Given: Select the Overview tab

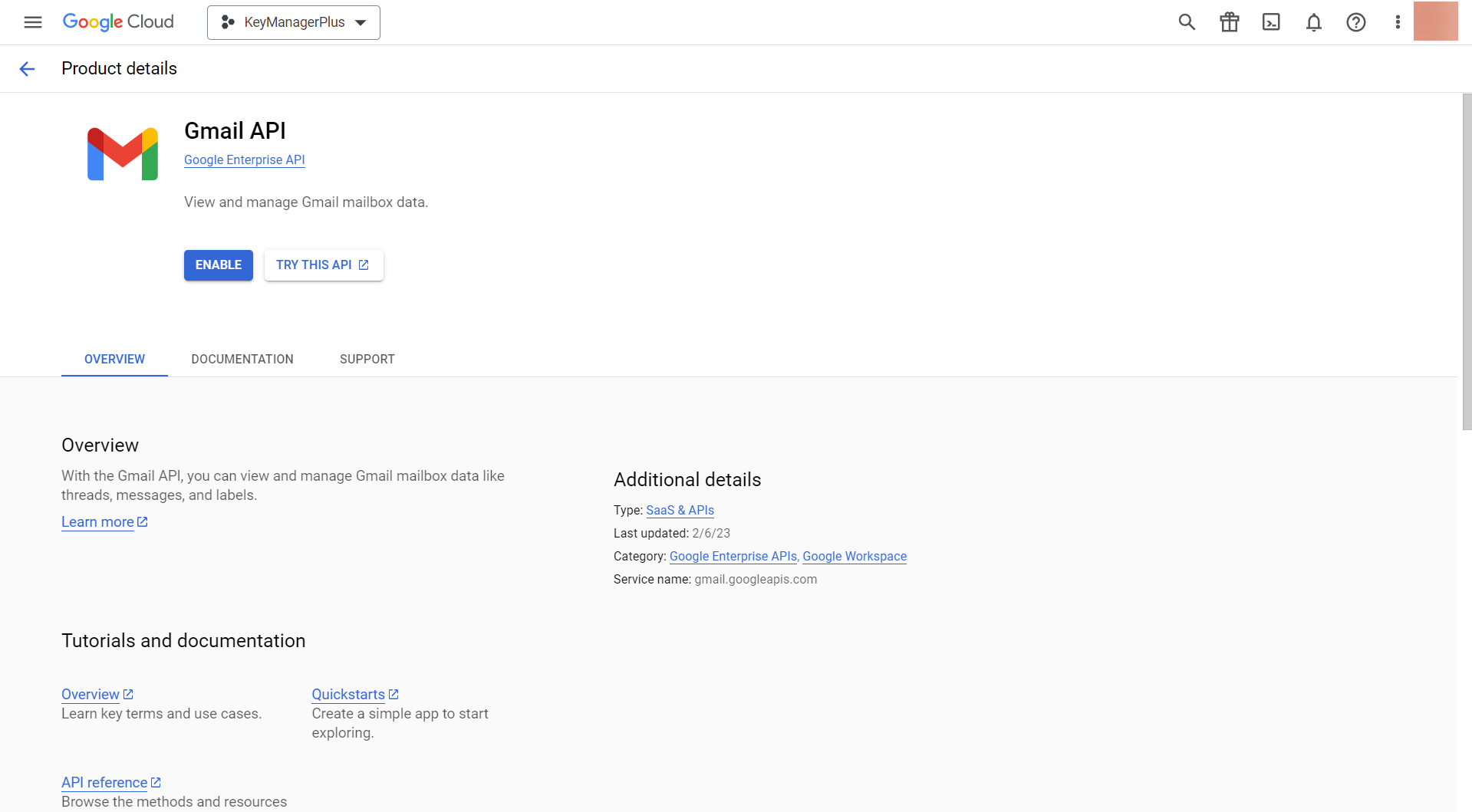Looking at the screenshot, I should 114,359.
